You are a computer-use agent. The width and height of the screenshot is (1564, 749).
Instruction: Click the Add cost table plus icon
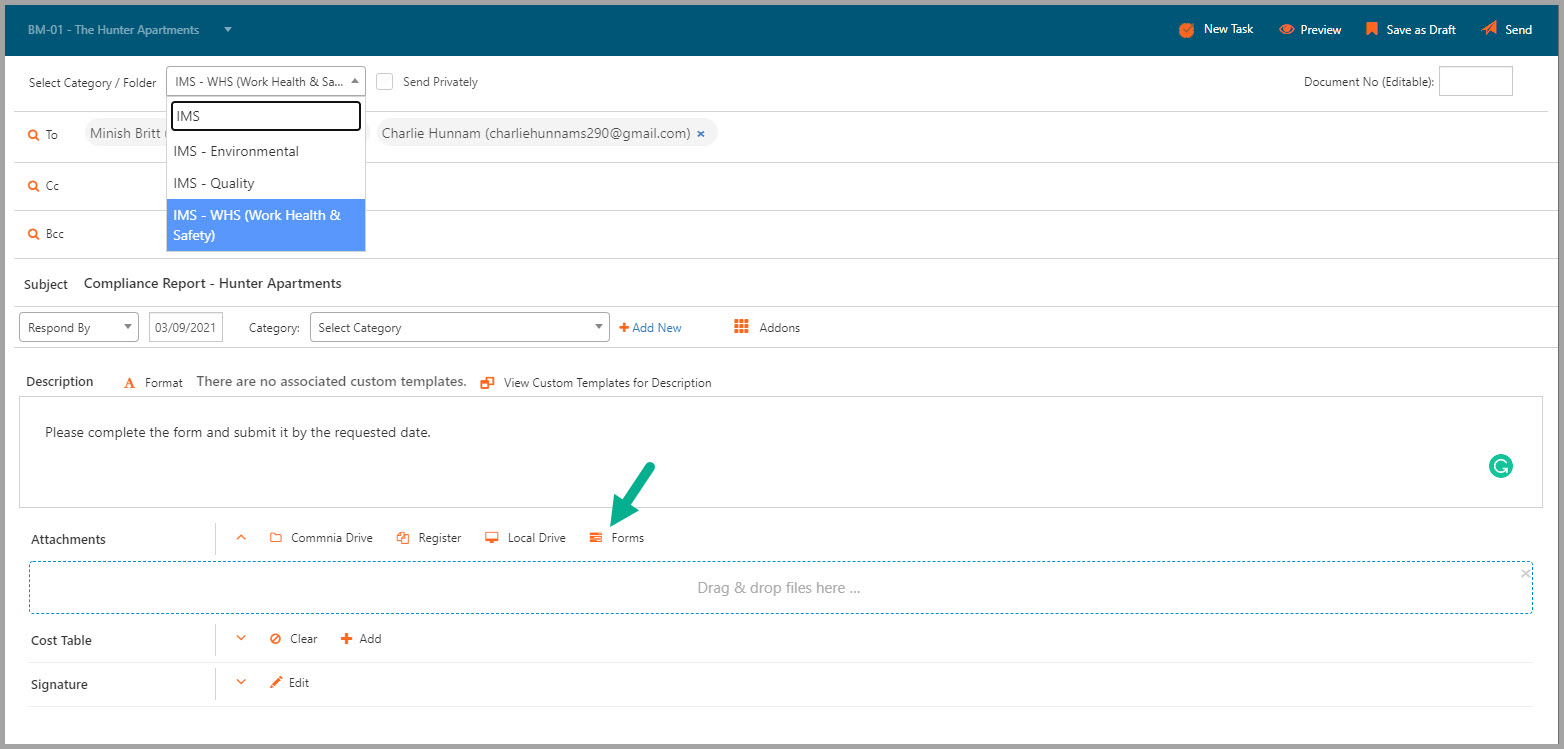[347, 639]
